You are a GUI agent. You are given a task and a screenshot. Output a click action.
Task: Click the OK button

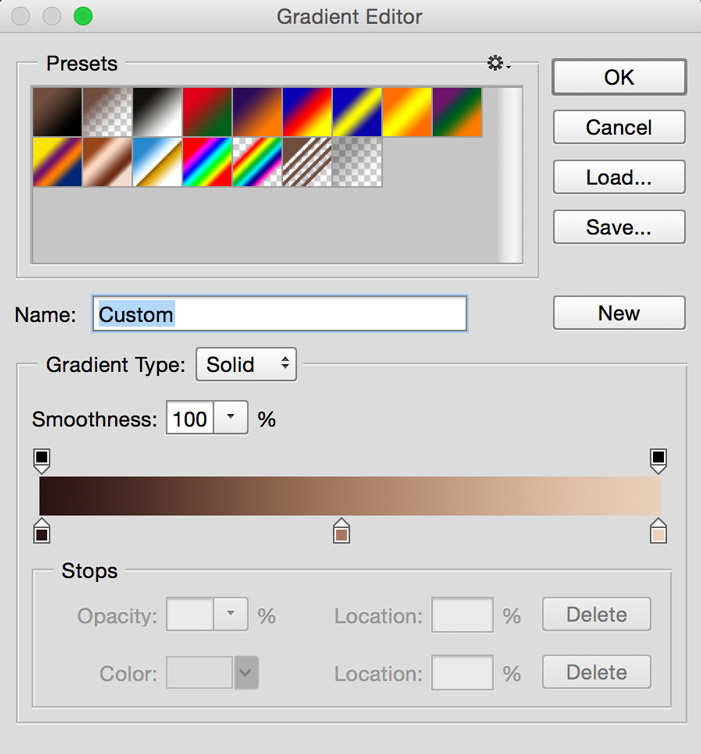(x=619, y=77)
